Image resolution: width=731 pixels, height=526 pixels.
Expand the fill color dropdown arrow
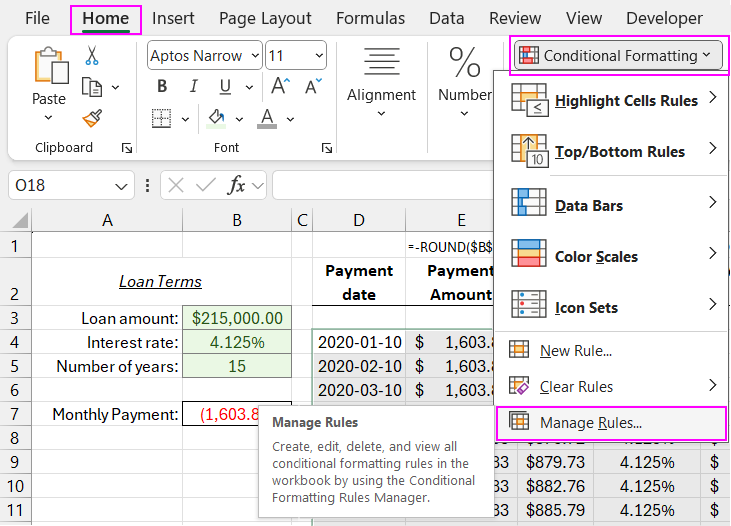(x=239, y=119)
